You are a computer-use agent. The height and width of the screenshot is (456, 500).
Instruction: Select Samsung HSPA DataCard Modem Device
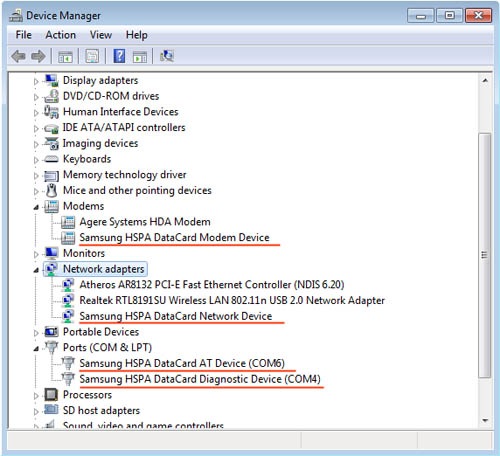[x=174, y=238]
